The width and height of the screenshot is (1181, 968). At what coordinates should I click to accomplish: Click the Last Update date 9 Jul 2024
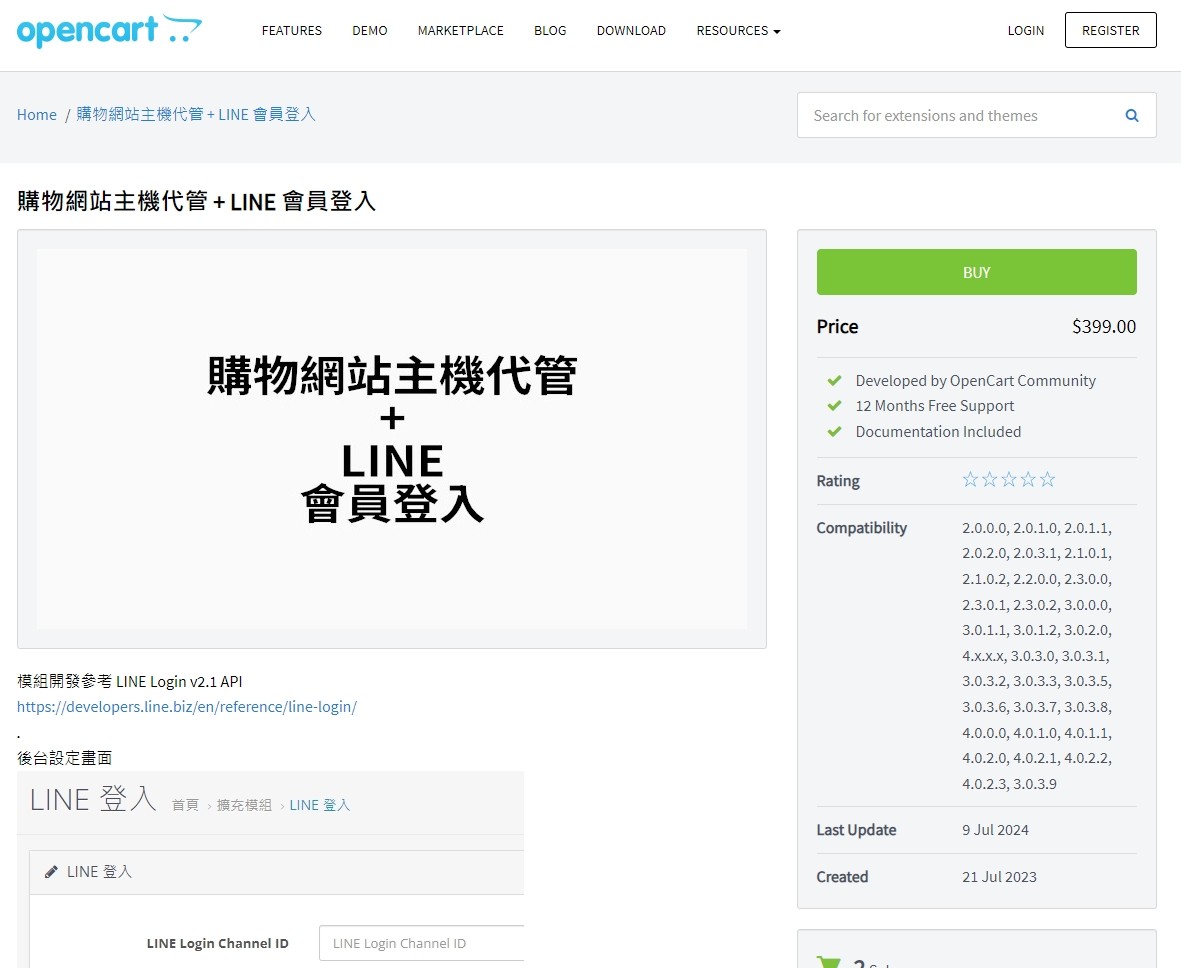[995, 830]
